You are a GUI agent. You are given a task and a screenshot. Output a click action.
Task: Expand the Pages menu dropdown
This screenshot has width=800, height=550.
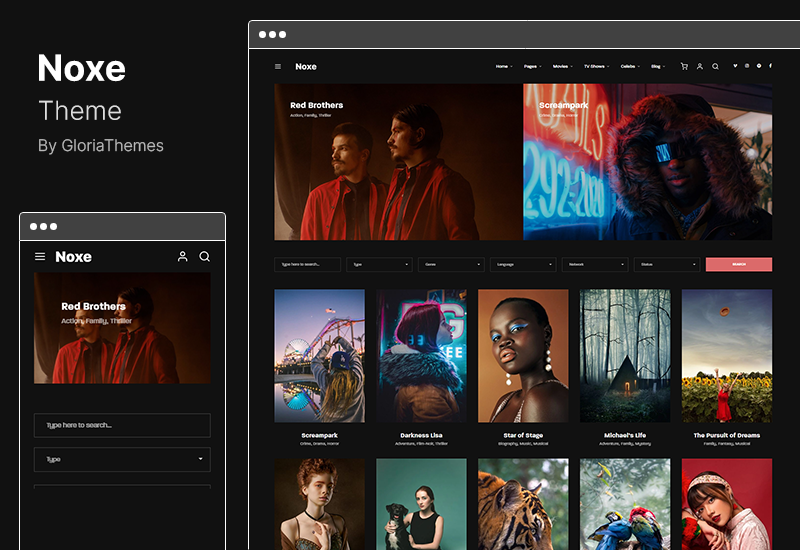tap(532, 66)
